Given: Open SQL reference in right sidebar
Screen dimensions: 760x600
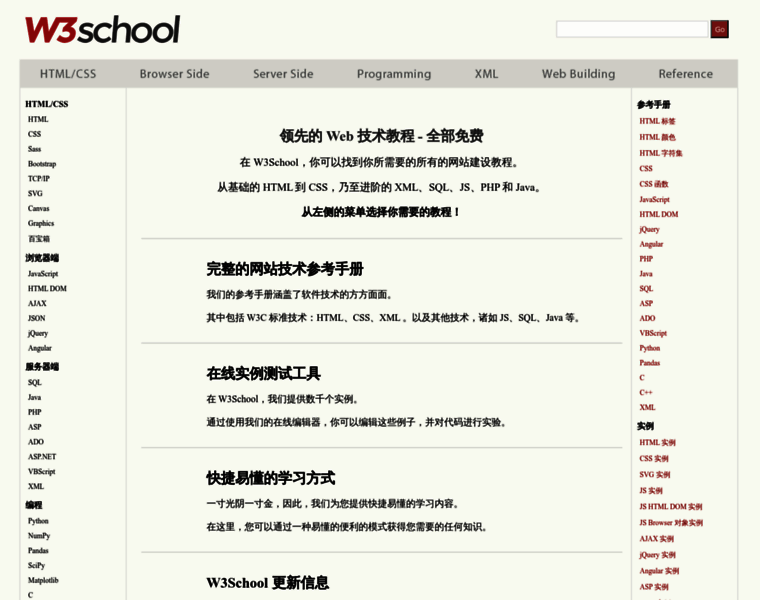Looking at the screenshot, I should click(646, 289).
